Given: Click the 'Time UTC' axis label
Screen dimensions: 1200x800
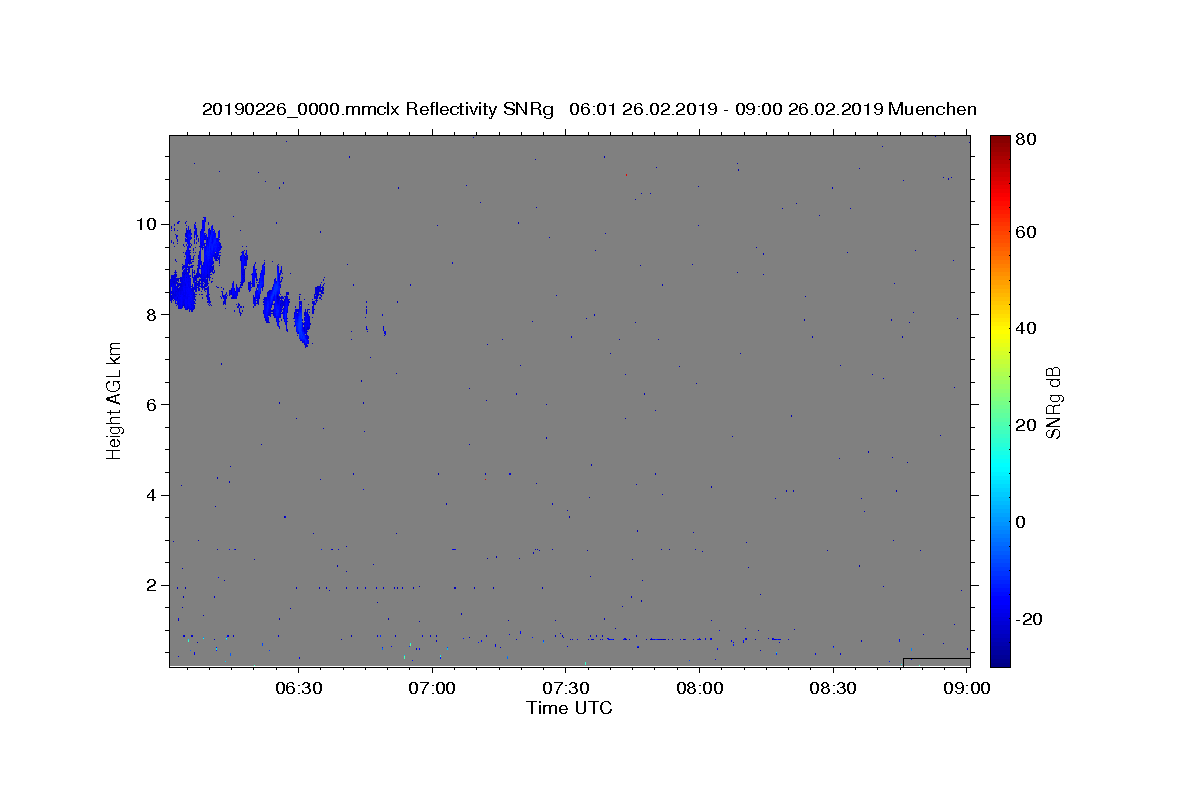Looking at the screenshot, I should tap(569, 708).
